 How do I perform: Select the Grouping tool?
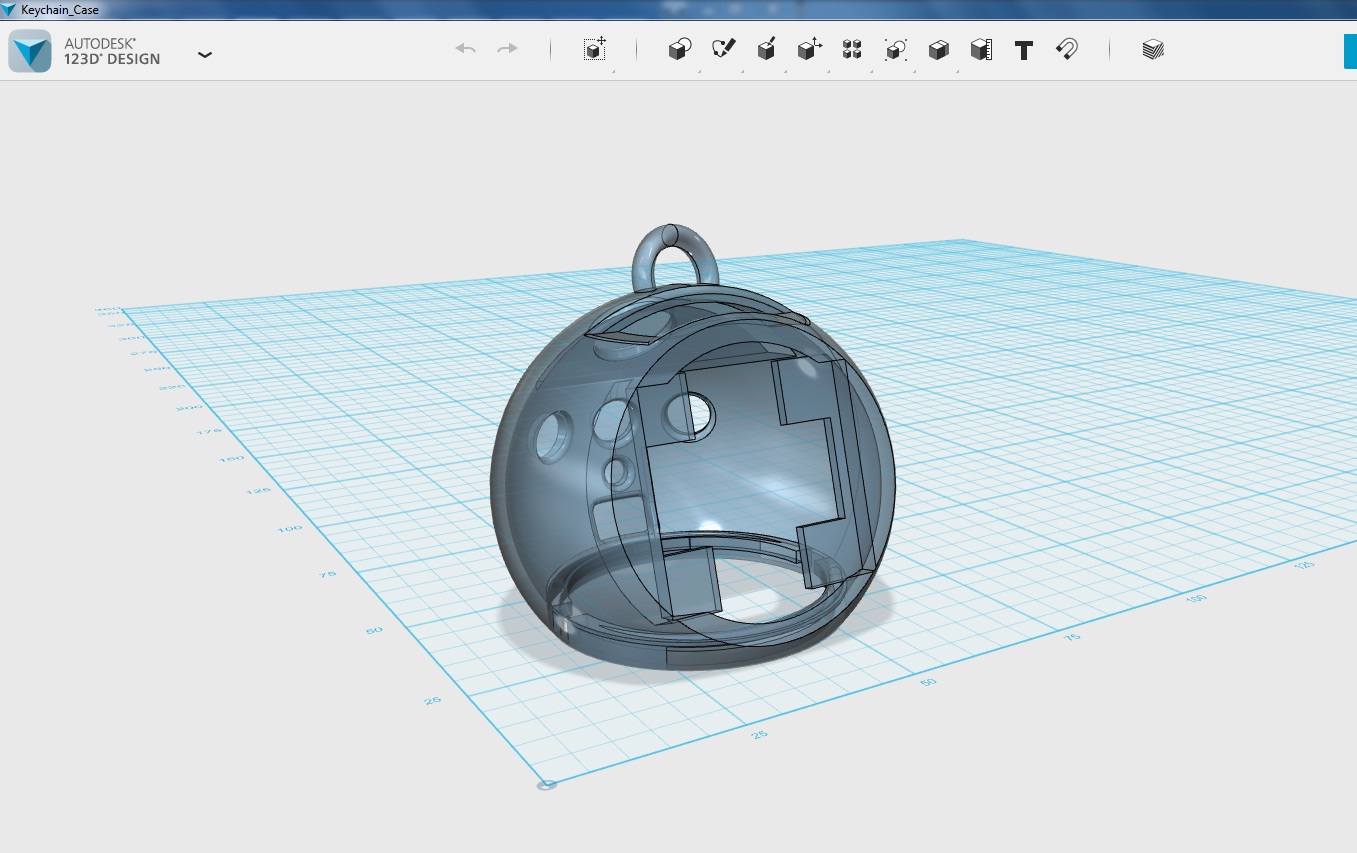click(895, 48)
